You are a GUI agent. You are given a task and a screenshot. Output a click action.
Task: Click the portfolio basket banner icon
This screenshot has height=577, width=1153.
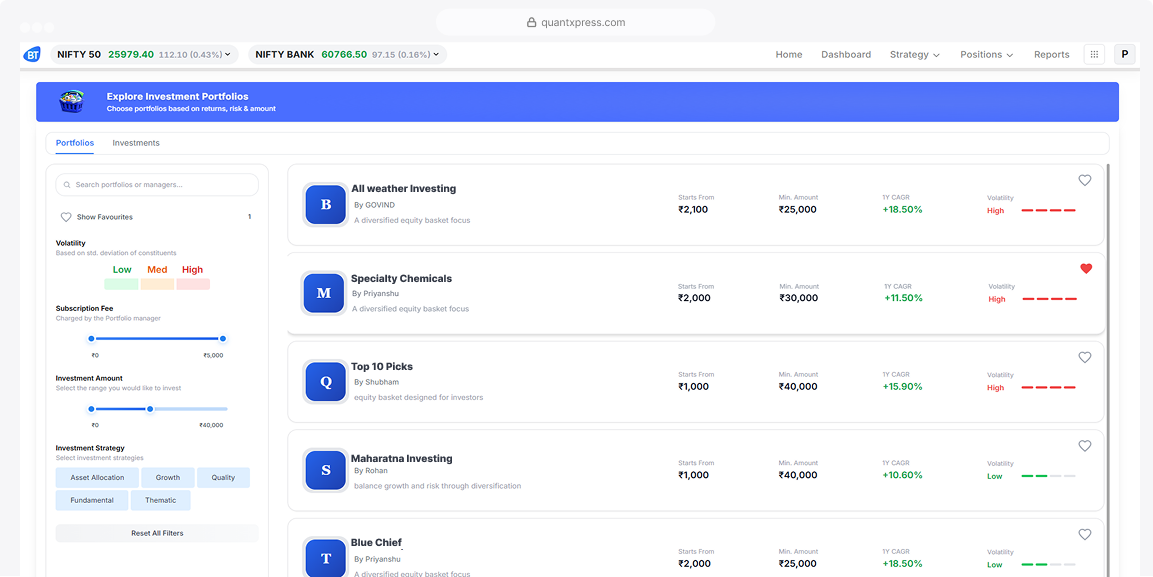[x=71, y=101]
